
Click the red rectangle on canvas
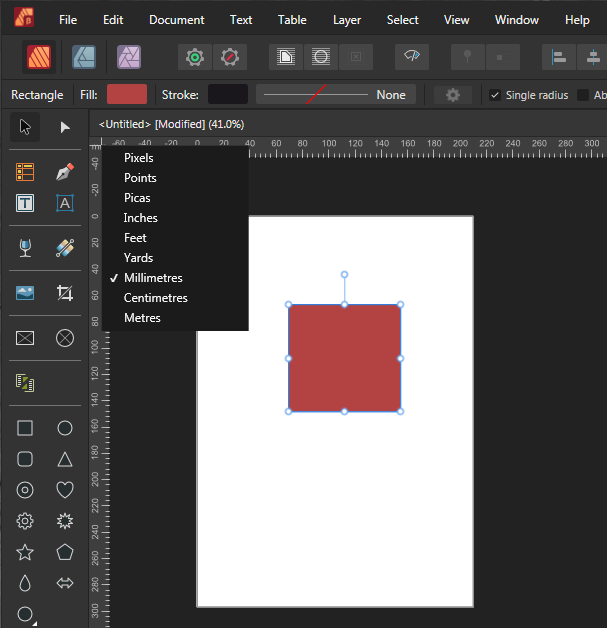point(344,358)
